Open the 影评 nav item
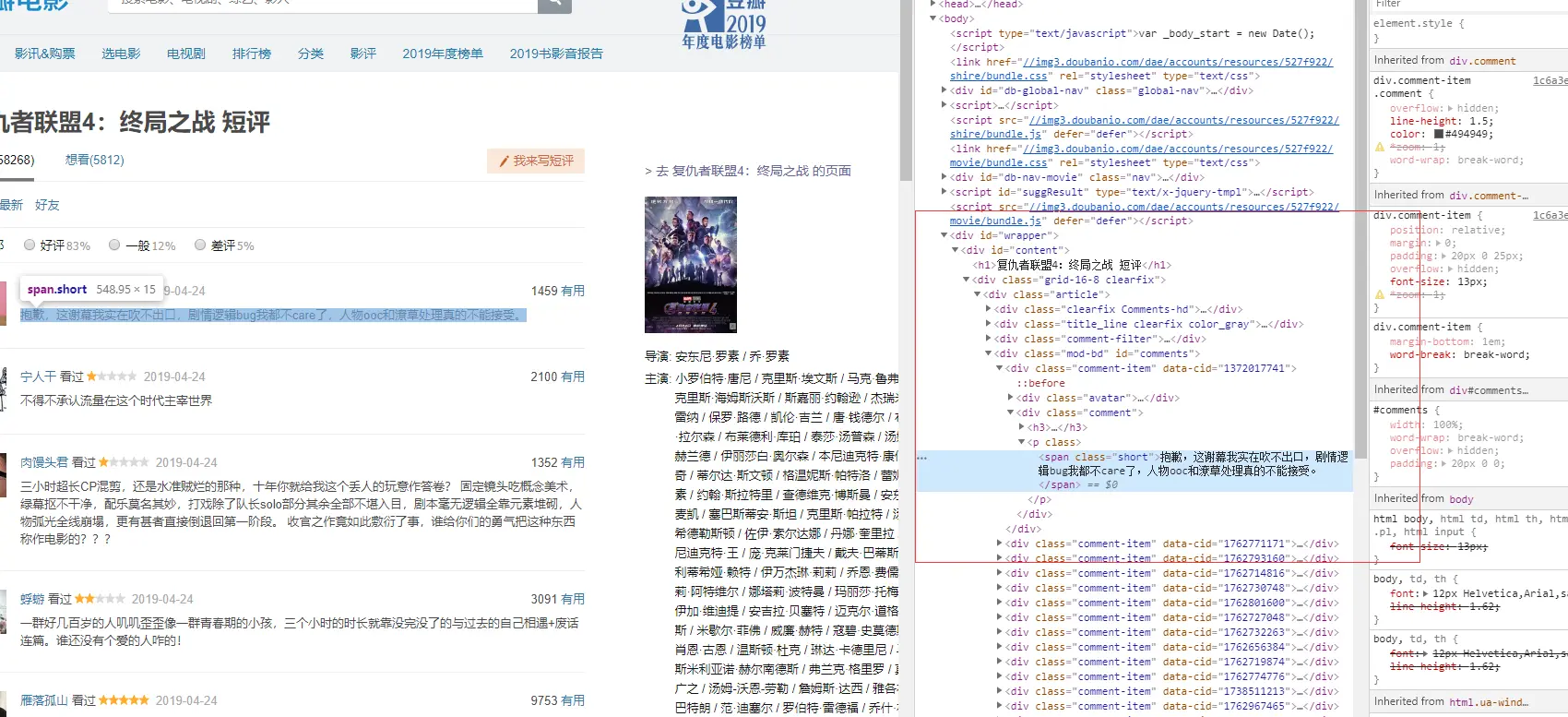1568x717 pixels. (x=363, y=54)
